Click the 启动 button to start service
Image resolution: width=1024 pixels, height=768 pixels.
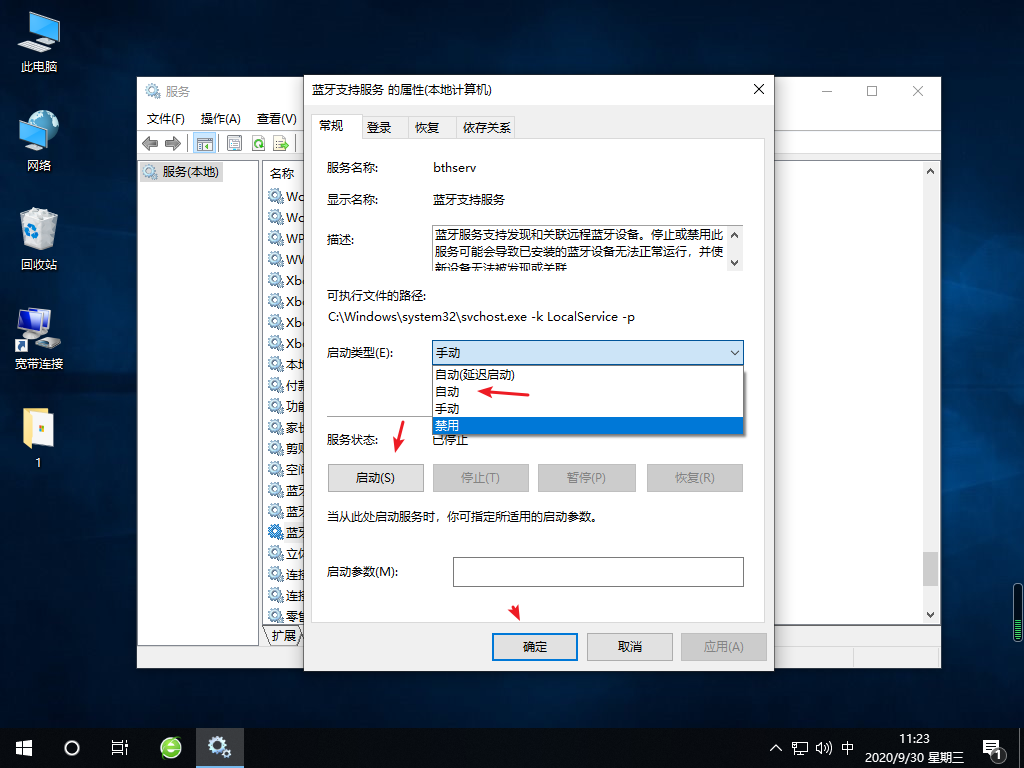375,477
